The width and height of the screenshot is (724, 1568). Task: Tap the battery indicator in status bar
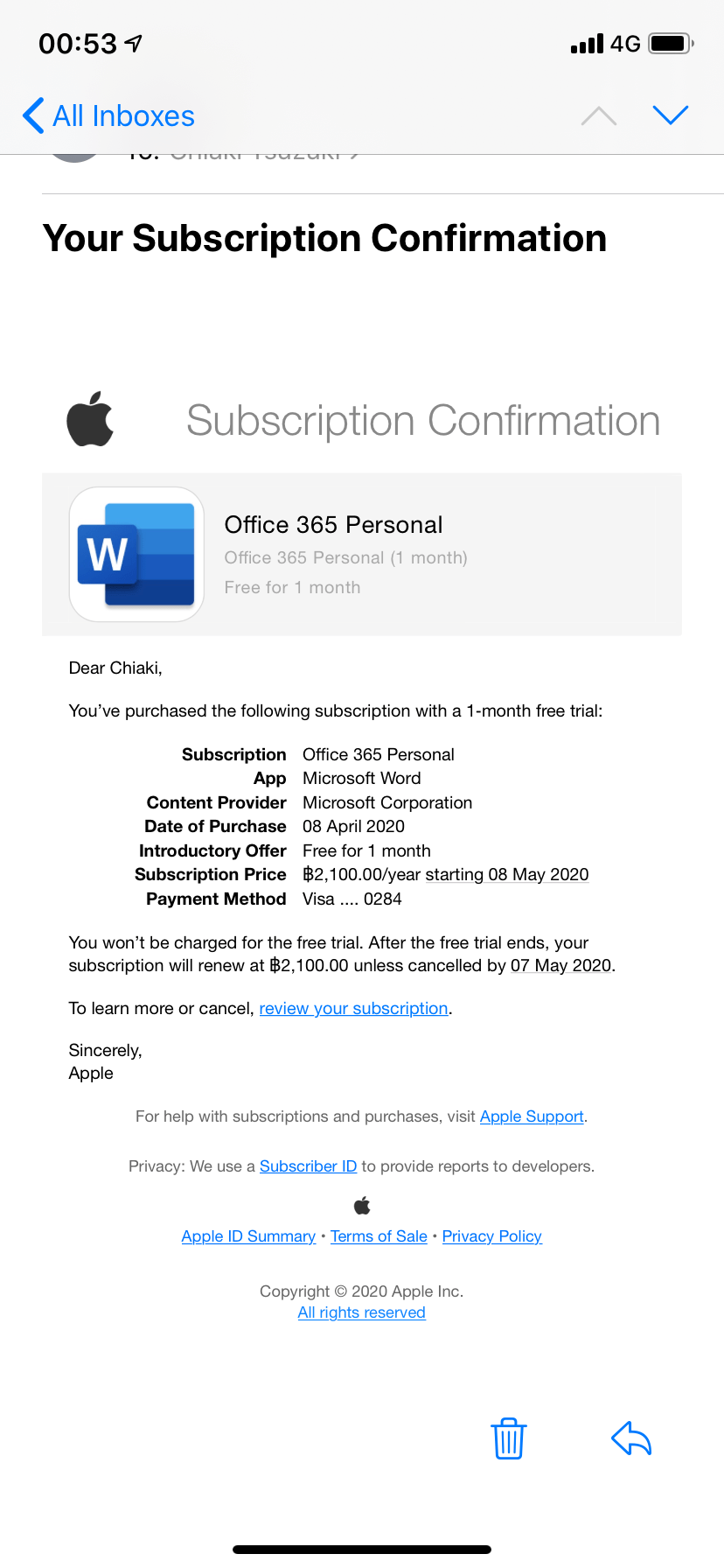(x=671, y=44)
